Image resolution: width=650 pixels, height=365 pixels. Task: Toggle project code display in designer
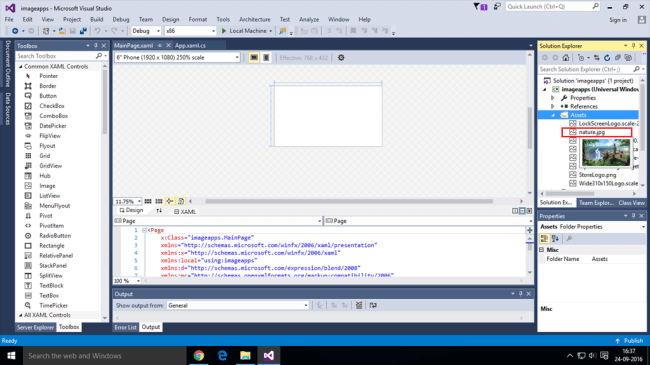pos(181,201)
